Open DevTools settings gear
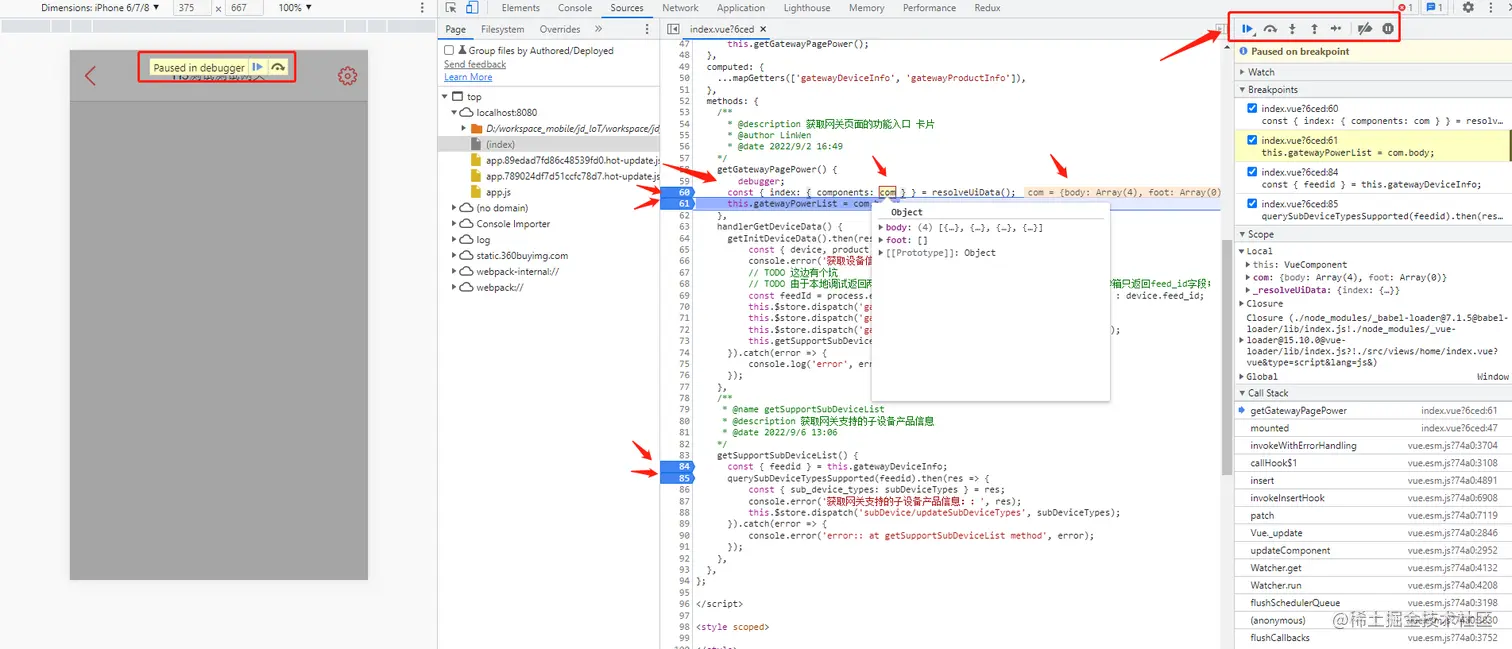Viewport: 1512px width, 649px height. pyautogui.click(x=1468, y=7)
